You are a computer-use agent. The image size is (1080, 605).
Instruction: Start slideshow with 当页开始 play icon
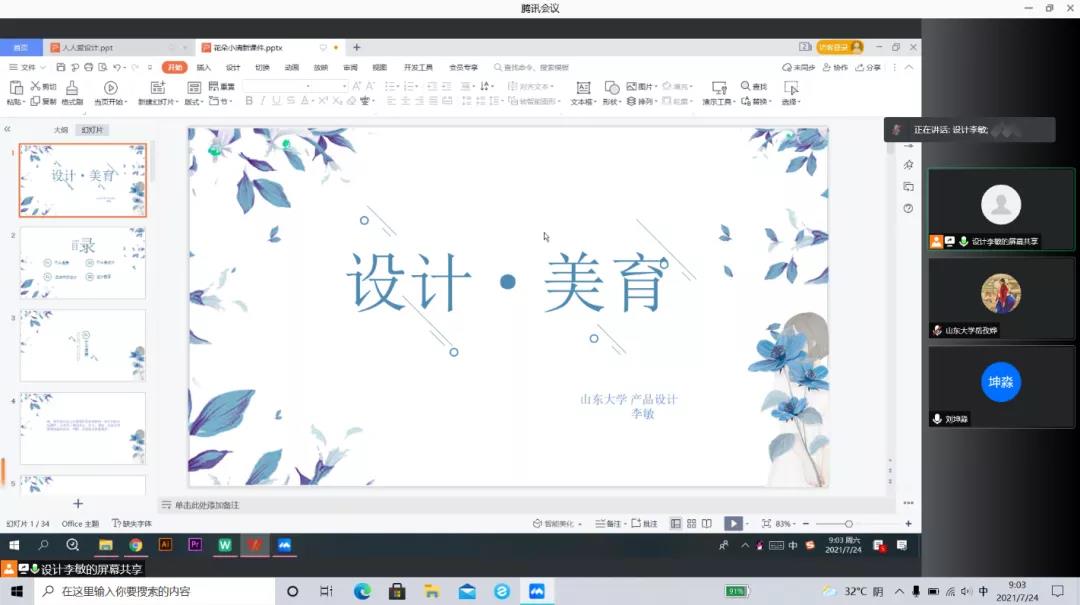click(x=110, y=88)
